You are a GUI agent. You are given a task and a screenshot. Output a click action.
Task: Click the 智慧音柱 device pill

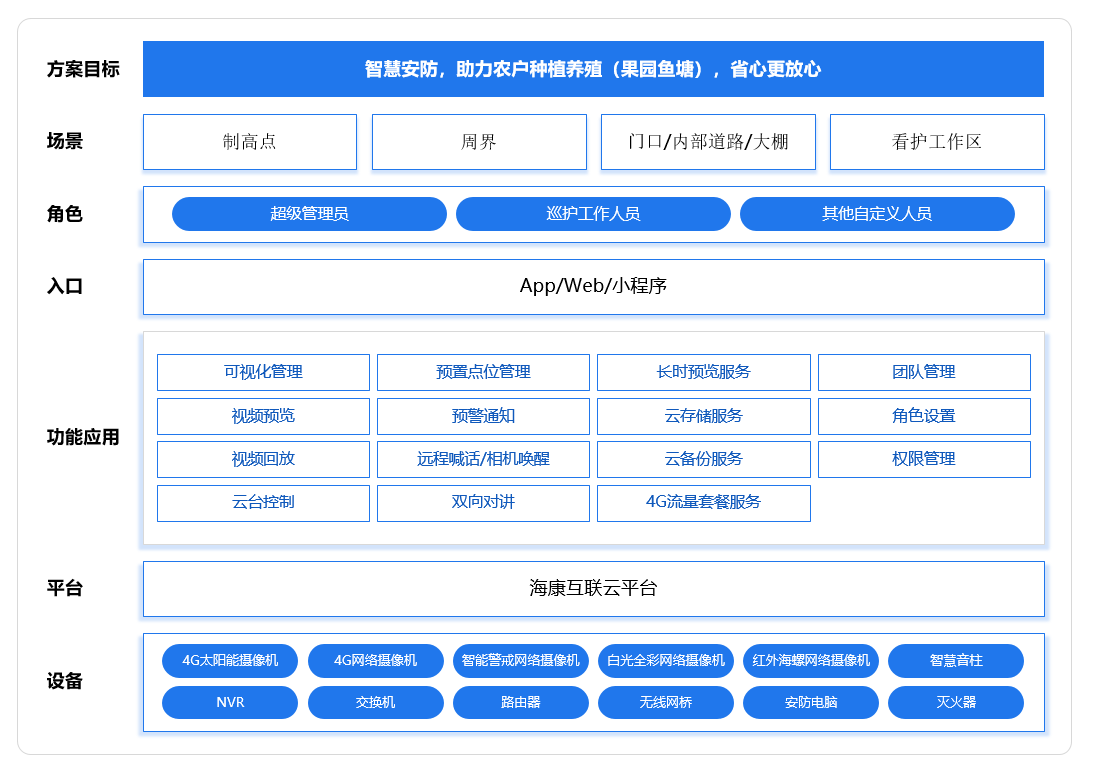point(955,661)
